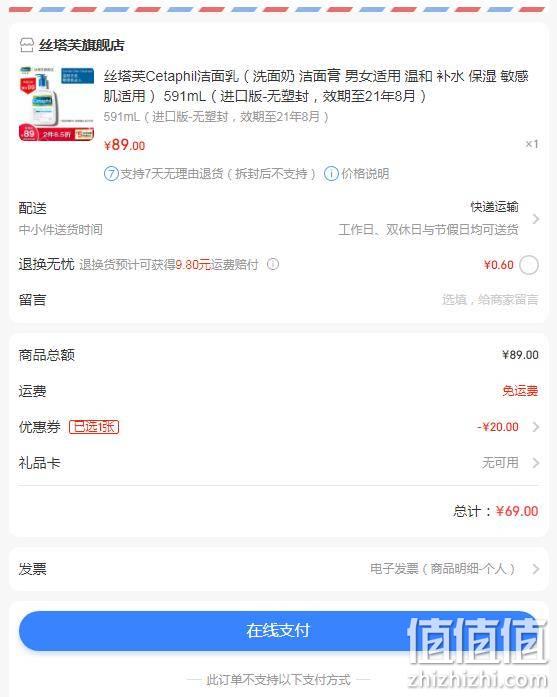Open the Cetaphil cleanser product thumbnail
This screenshot has height=697, width=557.
click(x=56, y=104)
